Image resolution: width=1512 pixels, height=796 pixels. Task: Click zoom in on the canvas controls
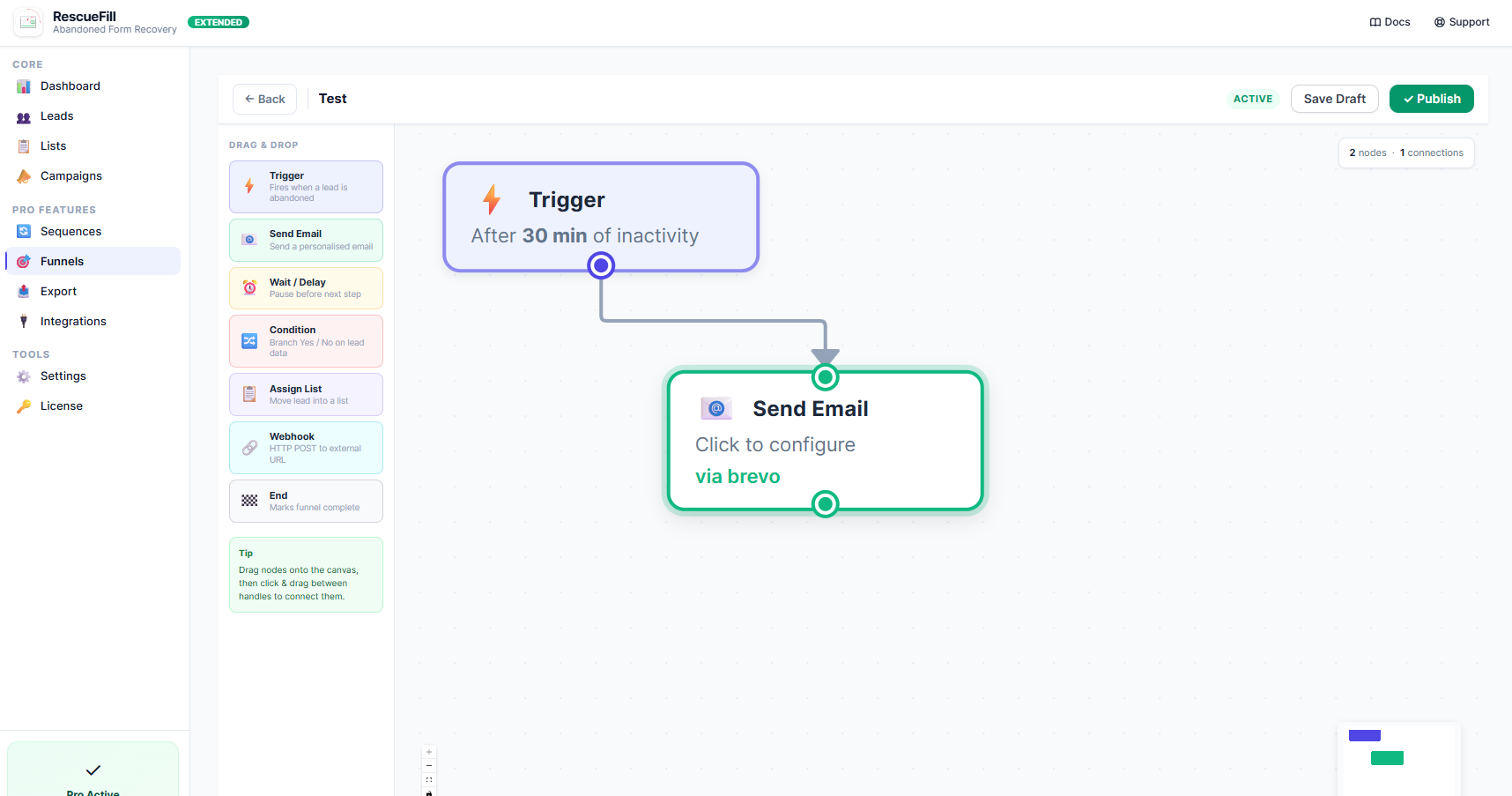point(429,752)
